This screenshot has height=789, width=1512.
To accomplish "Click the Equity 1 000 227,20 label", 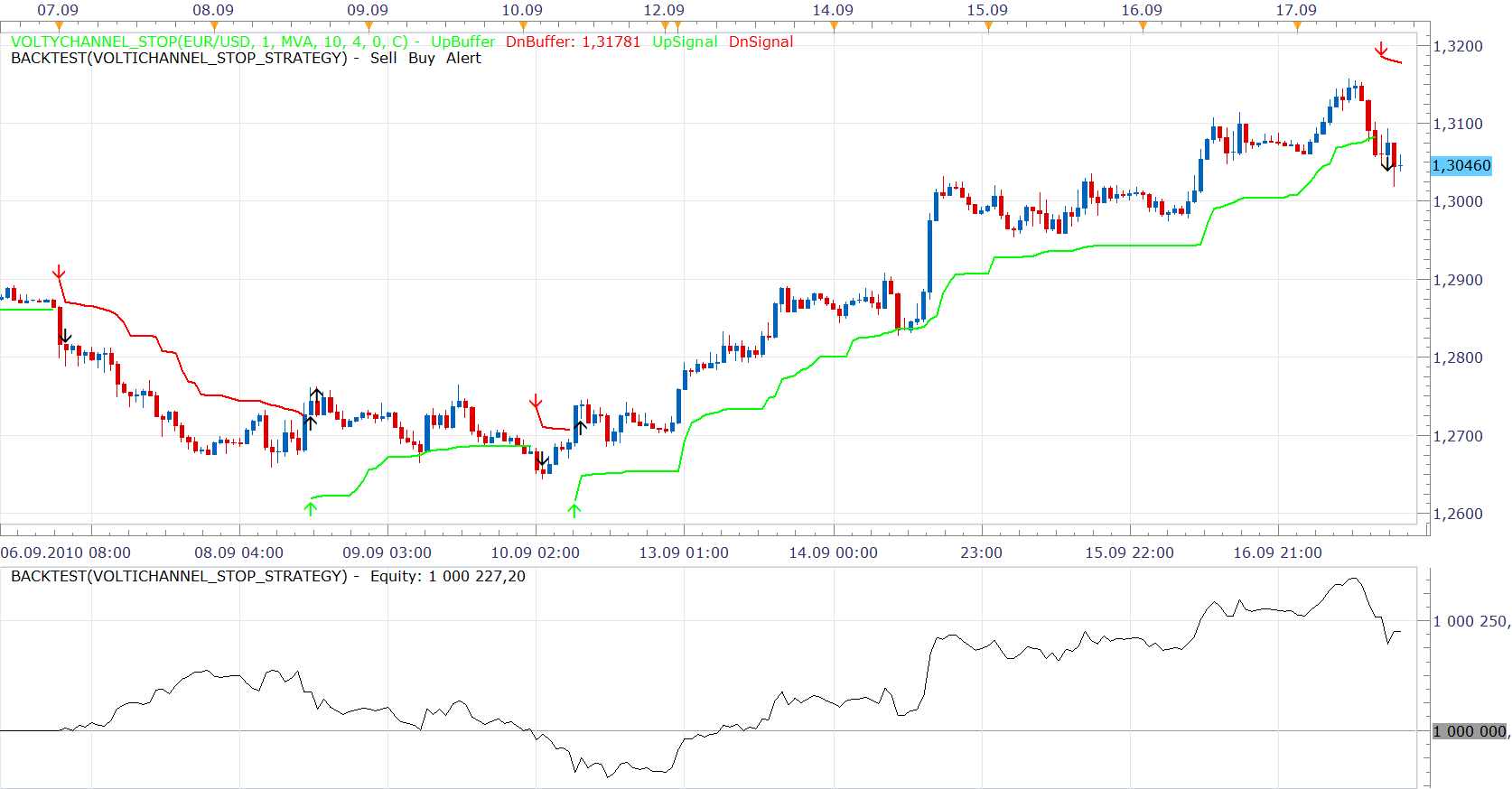I will 448,576.
